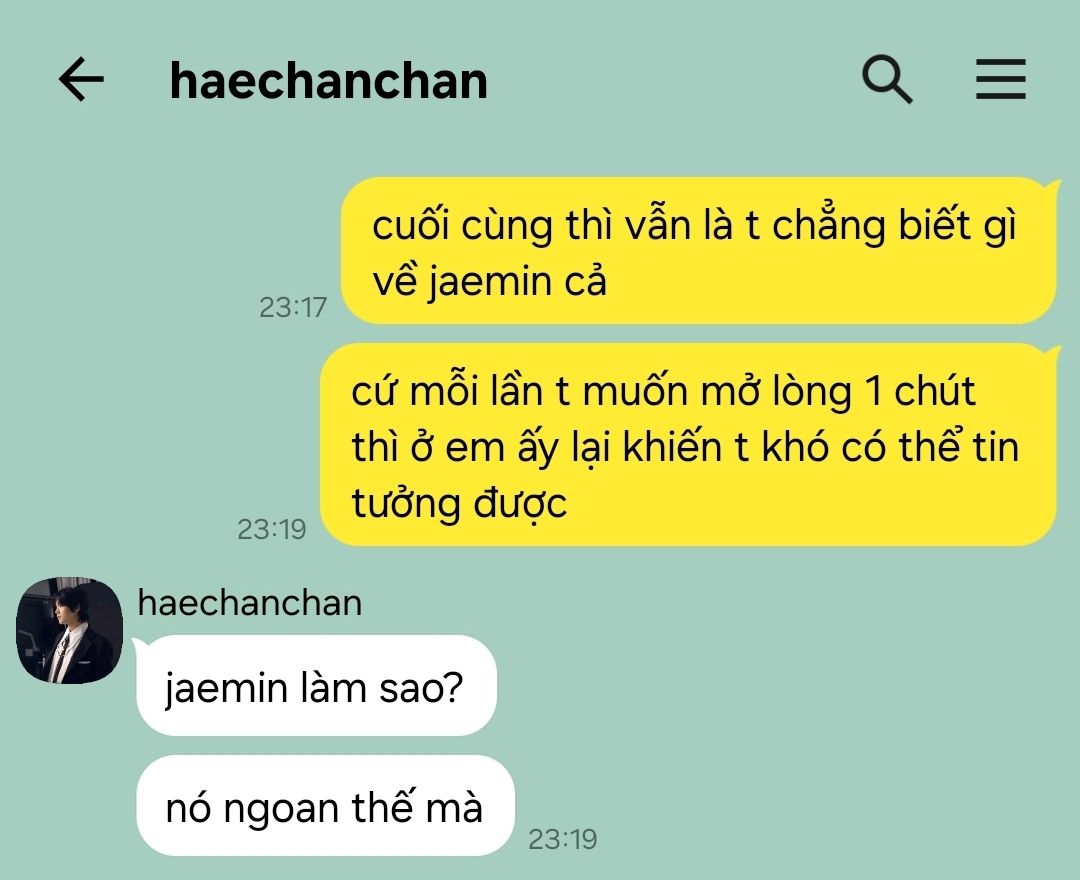
Task: Select the yellow message starting "cứ mỗi lần"
Action: (688, 445)
